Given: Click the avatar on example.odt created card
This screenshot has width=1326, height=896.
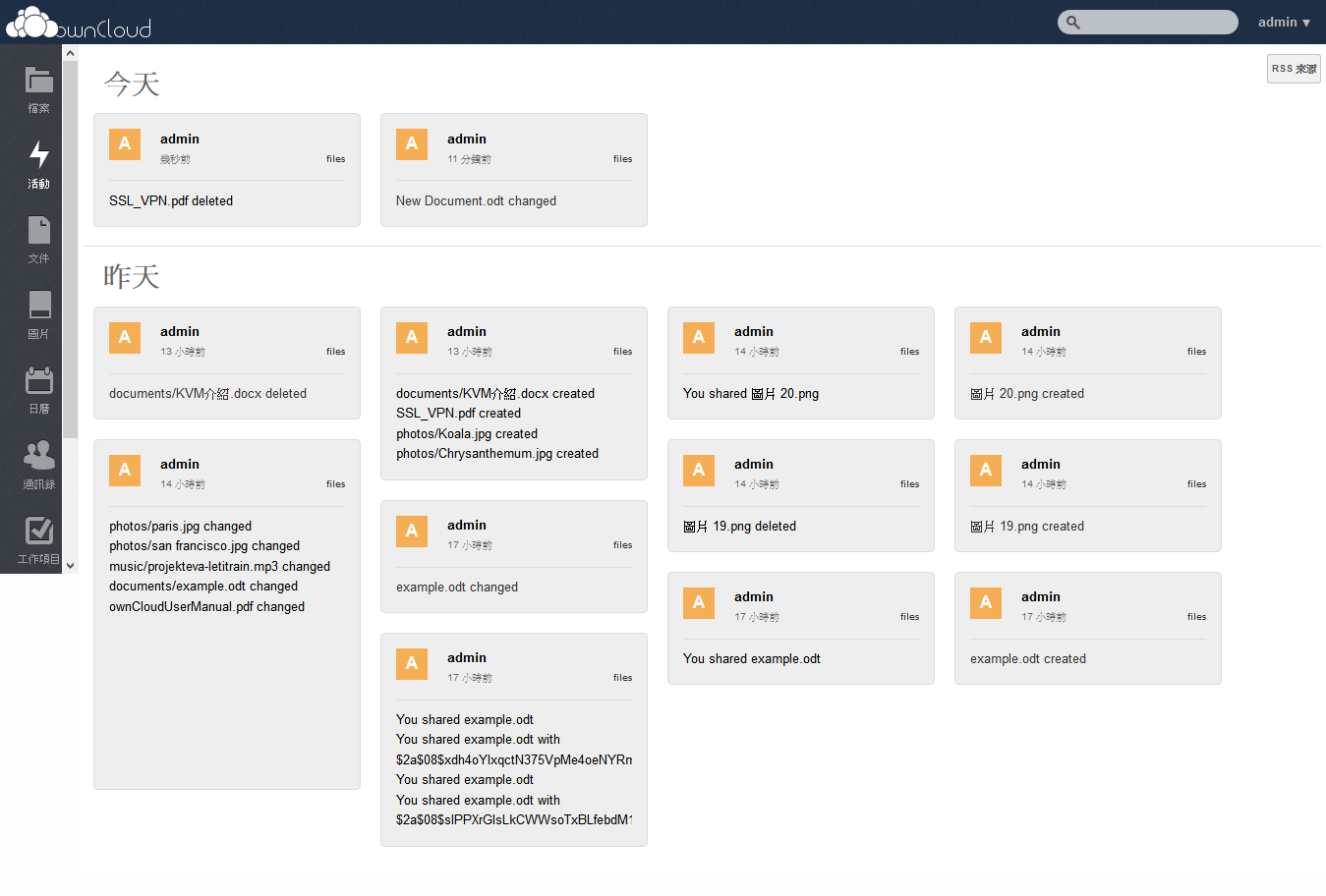Looking at the screenshot, I should (986, 602).
